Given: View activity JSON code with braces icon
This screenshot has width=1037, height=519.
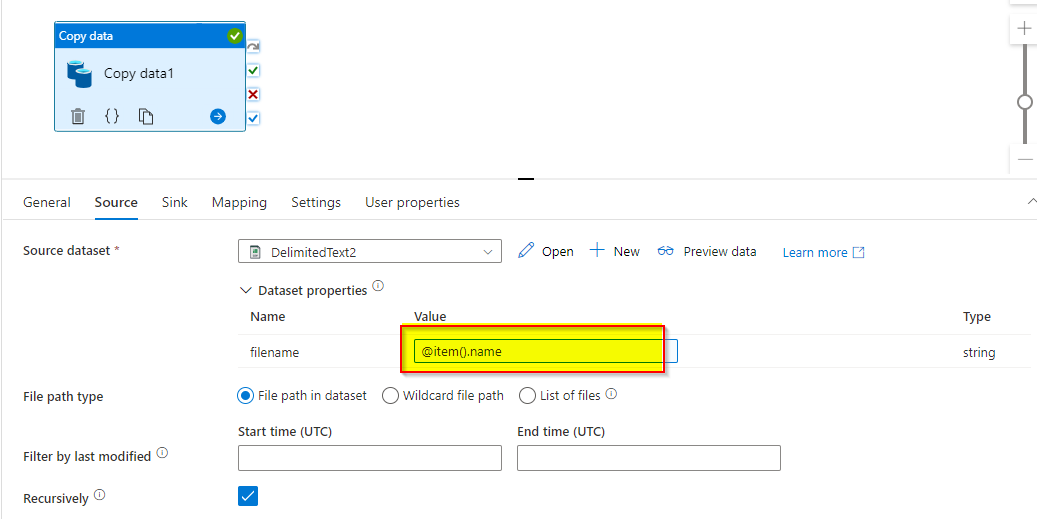Looking at the screenshot, I should coord(112,116).
